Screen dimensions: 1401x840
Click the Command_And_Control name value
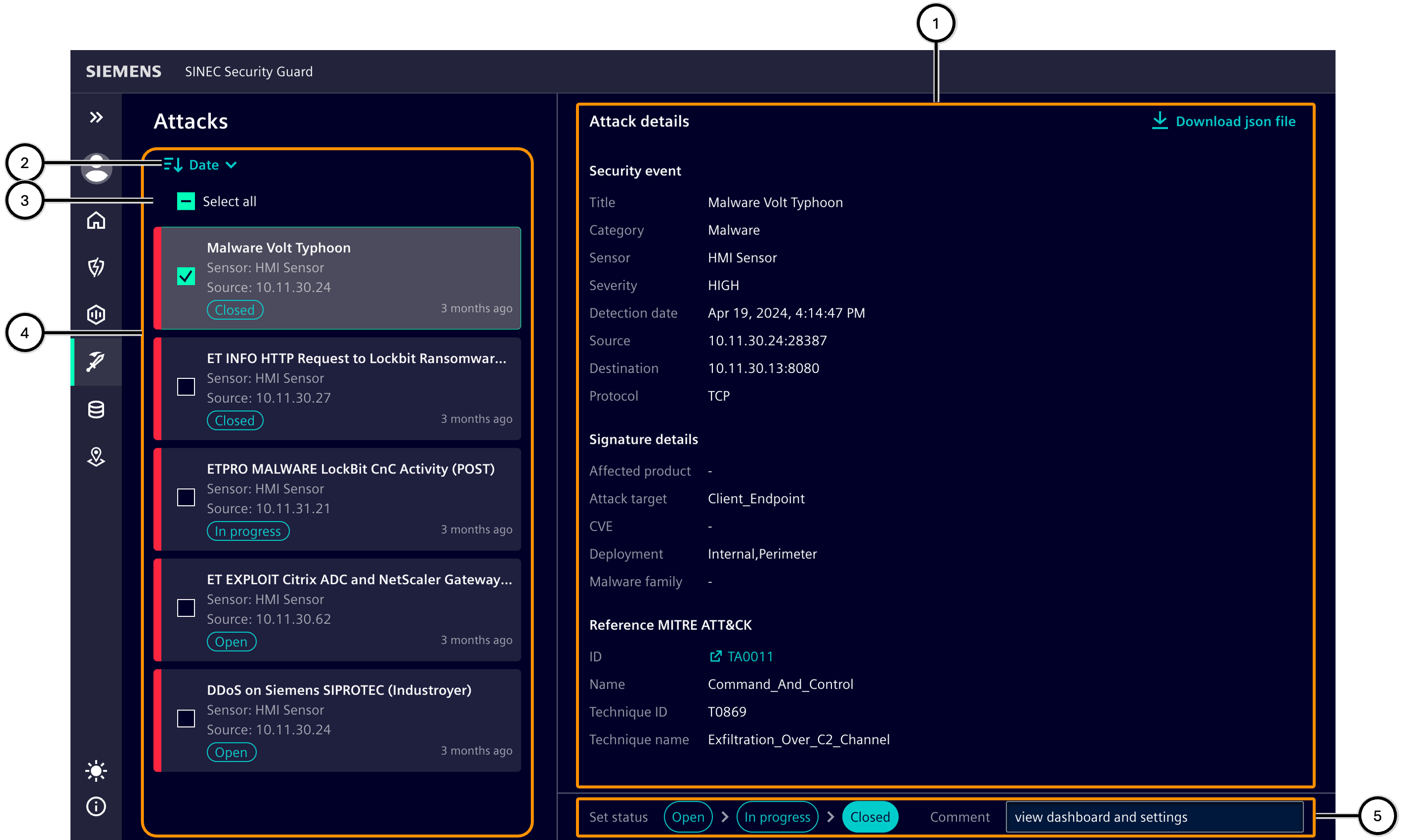[x=780, y=684]
